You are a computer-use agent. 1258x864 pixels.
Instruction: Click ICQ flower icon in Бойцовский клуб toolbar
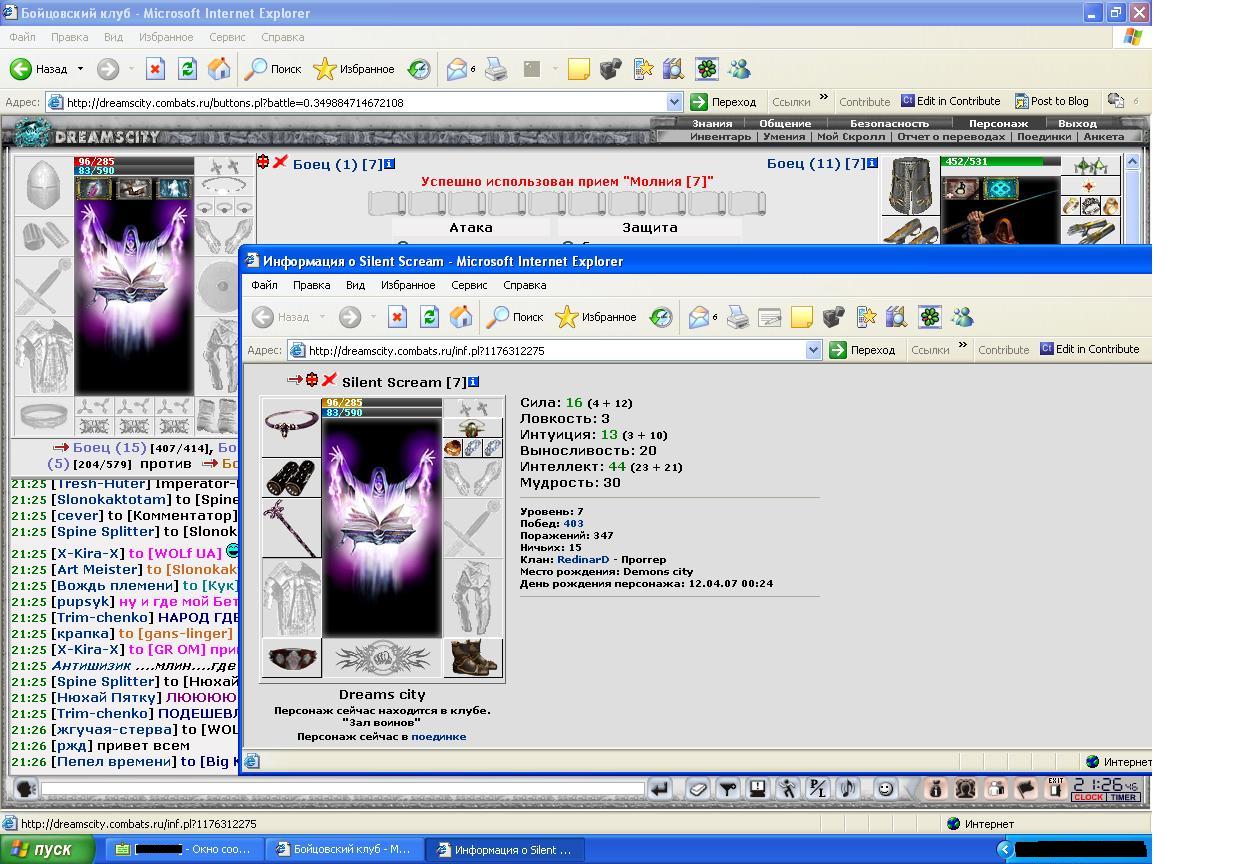(707, 69)
